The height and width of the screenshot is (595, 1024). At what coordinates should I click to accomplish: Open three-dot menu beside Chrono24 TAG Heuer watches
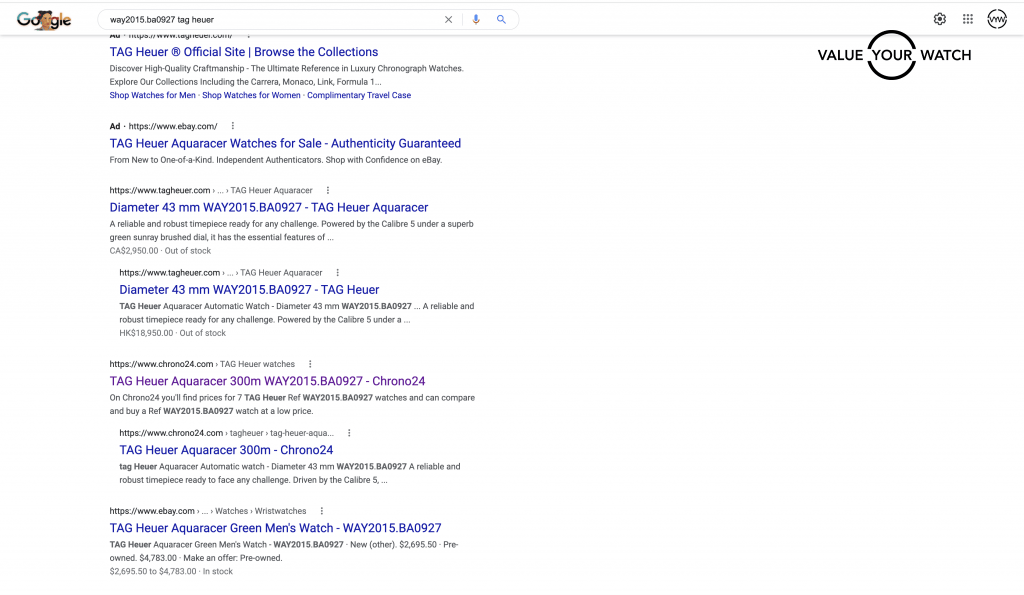tap(311, 364)
